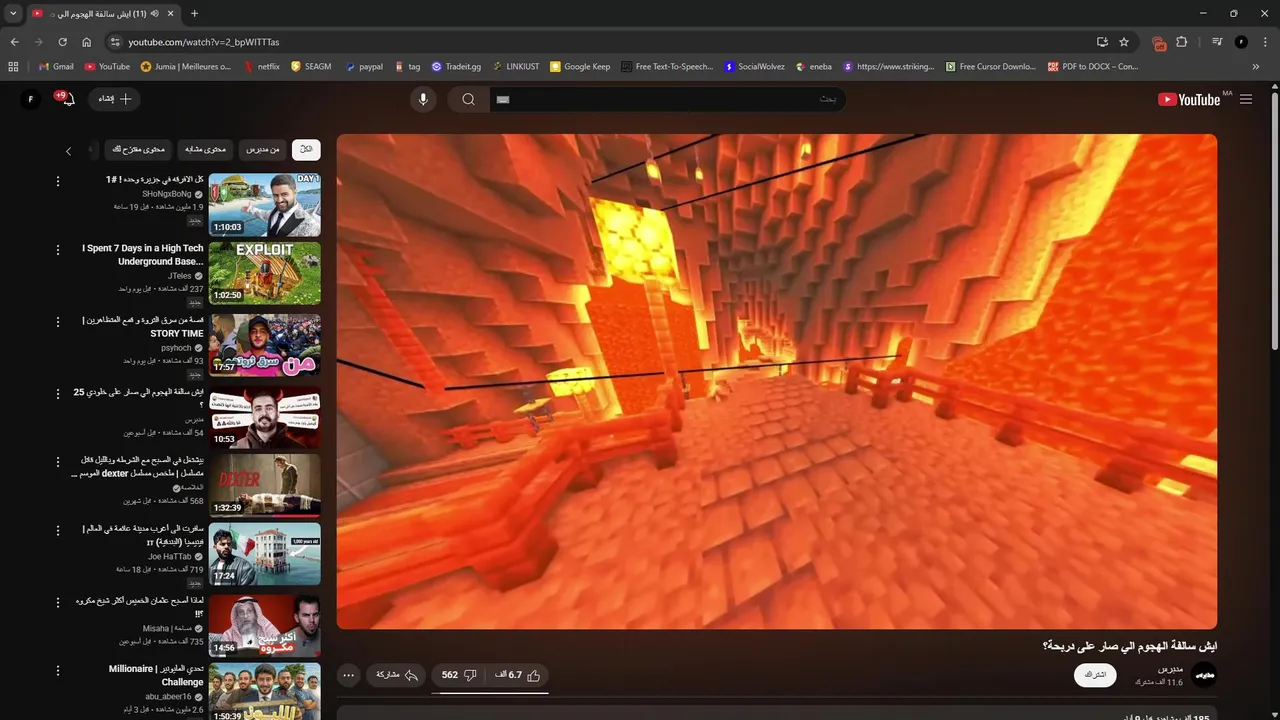Click the address bar URL
1280x720 pixels.
(204, 42)
